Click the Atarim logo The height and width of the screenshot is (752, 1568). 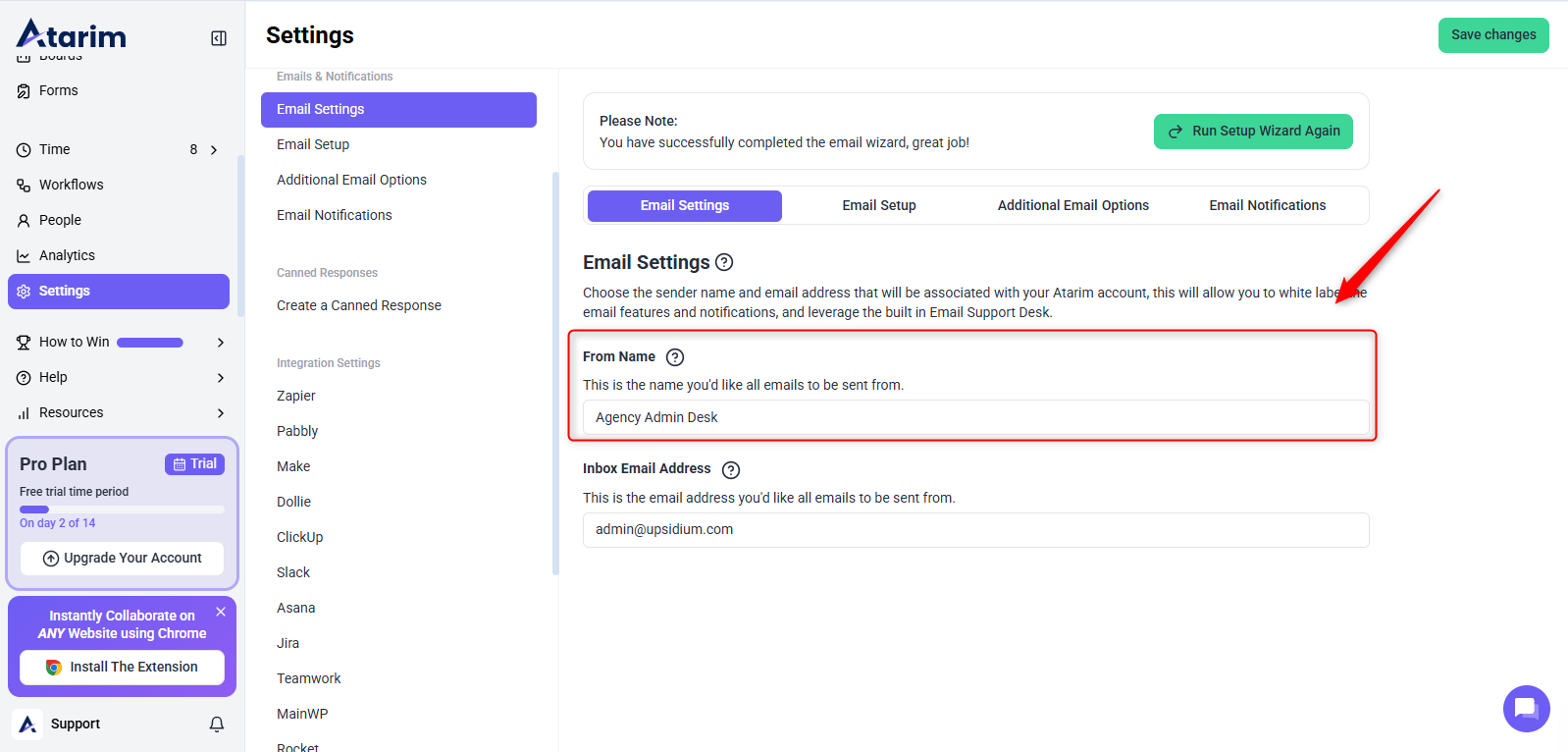(72, 35)
